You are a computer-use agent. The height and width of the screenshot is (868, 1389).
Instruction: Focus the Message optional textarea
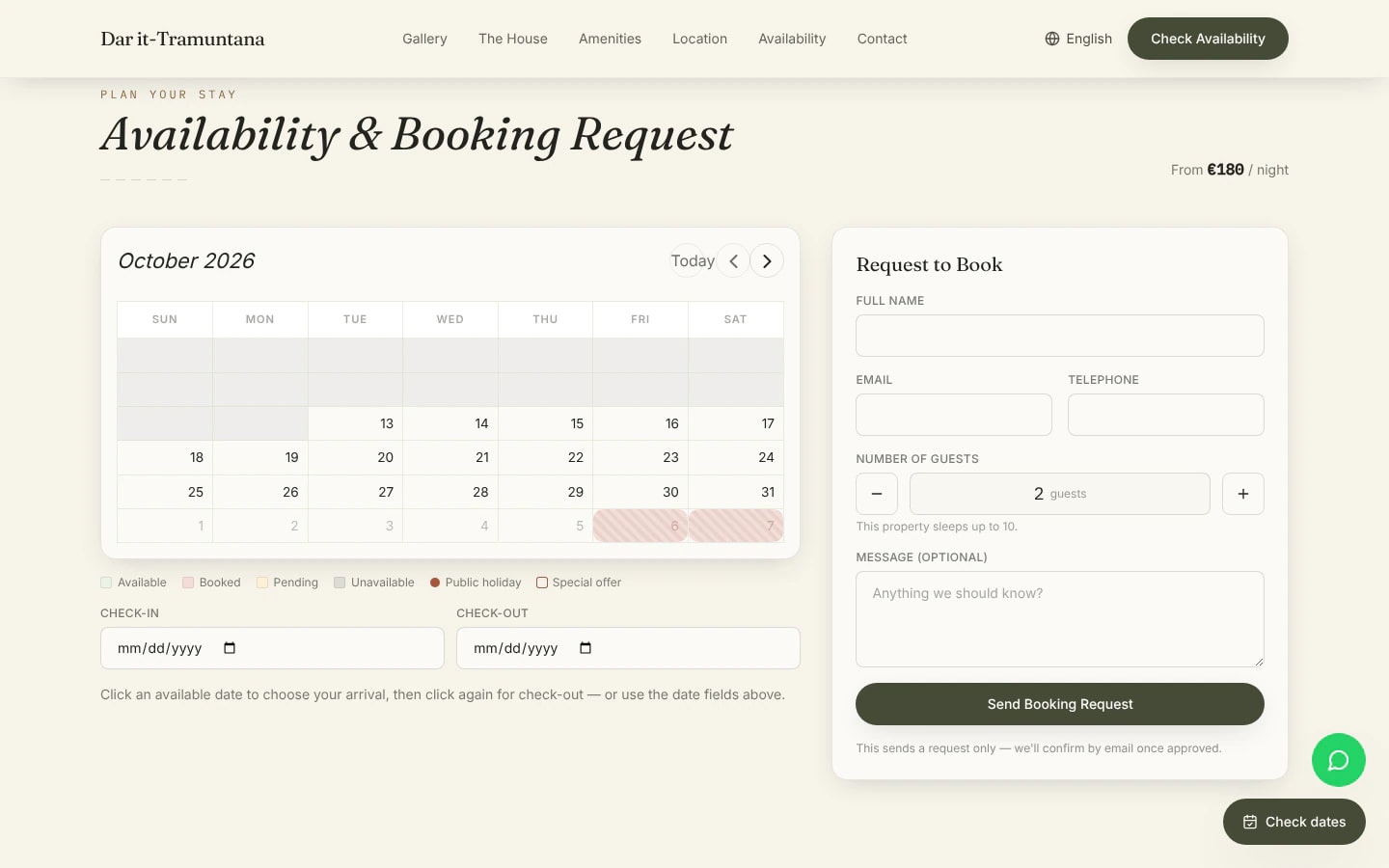[x=1060, y=619]
